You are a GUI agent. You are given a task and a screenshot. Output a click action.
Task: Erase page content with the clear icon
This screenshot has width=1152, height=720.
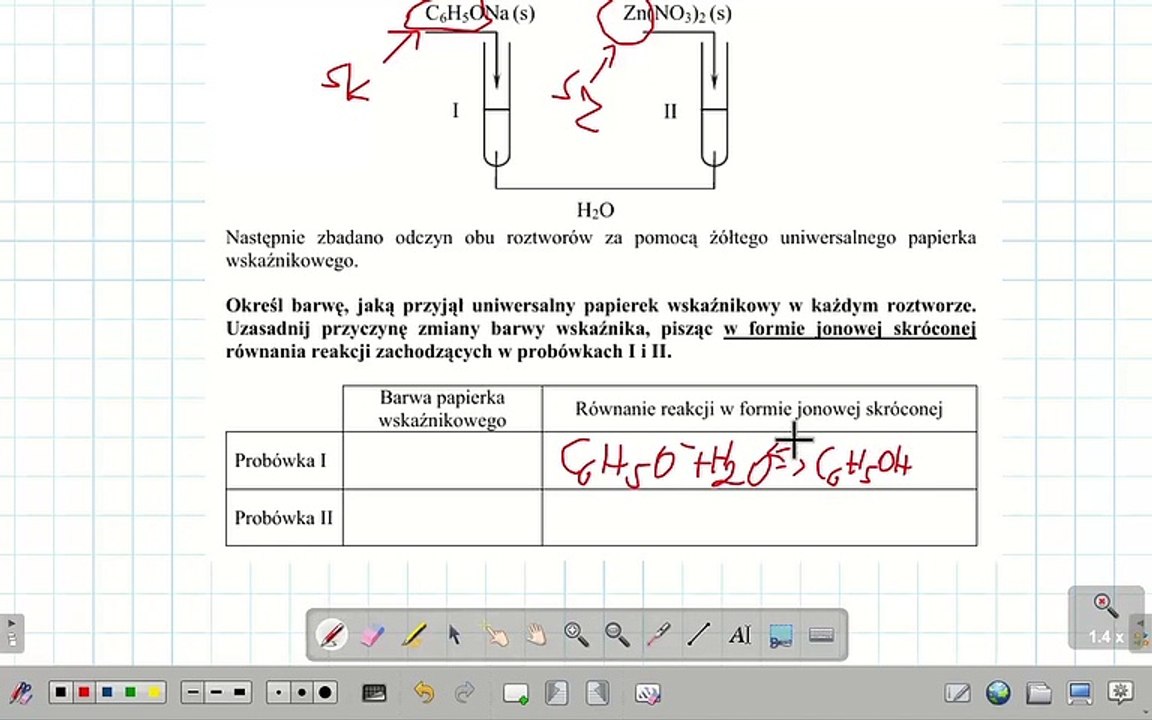point(647,693)
